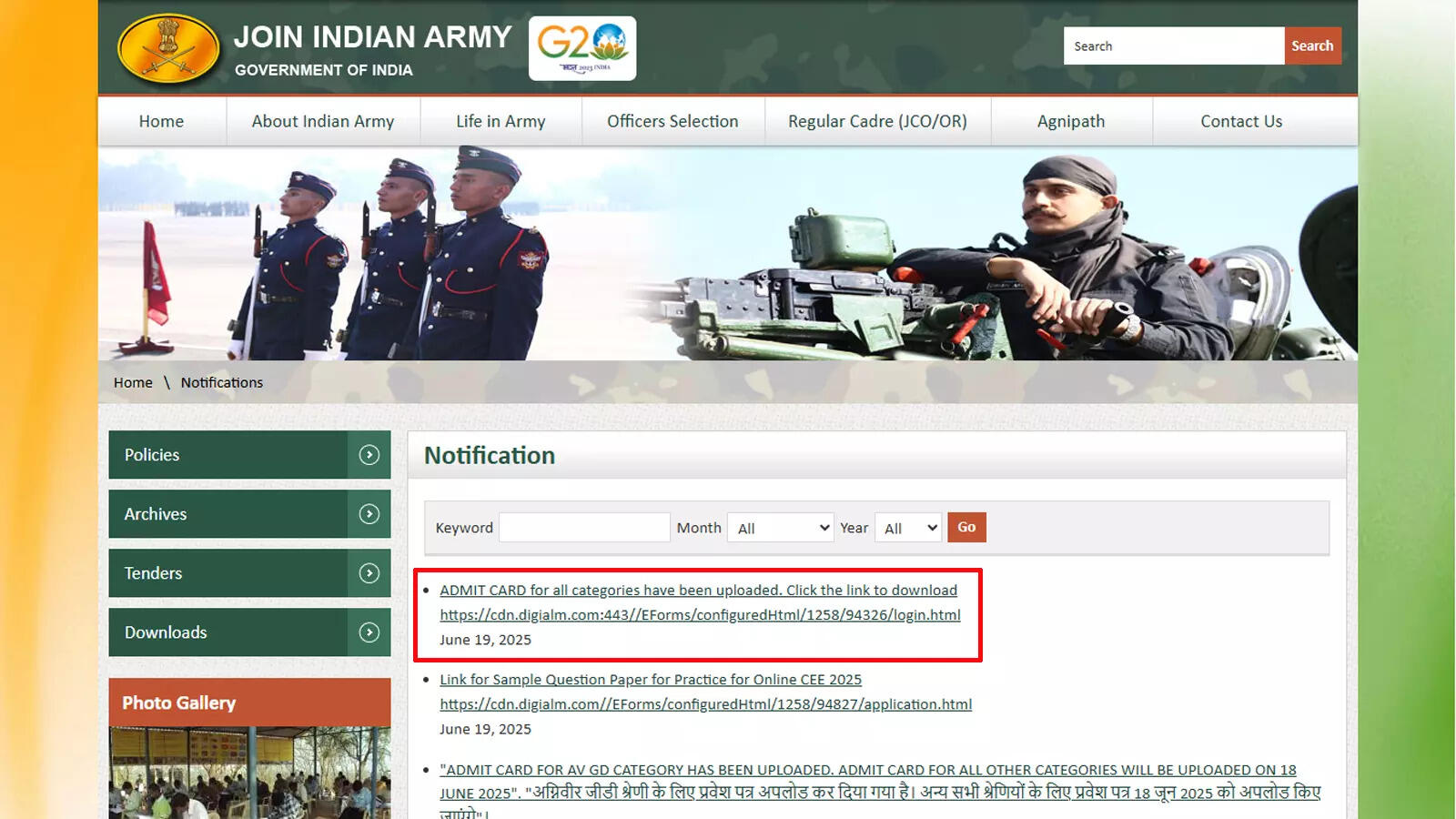The image size is (1456, 819).
Task: Click the G20 logo badge
Action: point(582,48)
